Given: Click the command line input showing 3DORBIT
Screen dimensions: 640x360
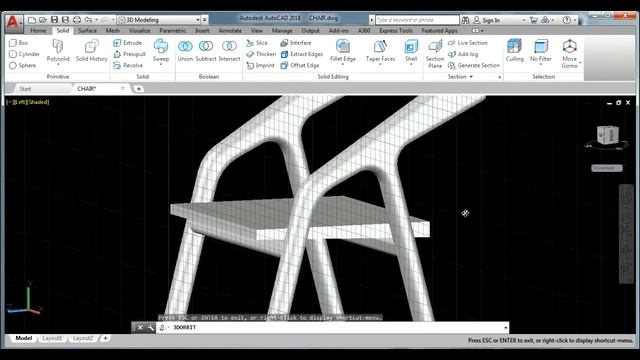Looking at the screenshot, I should click(x=333, y=327).
